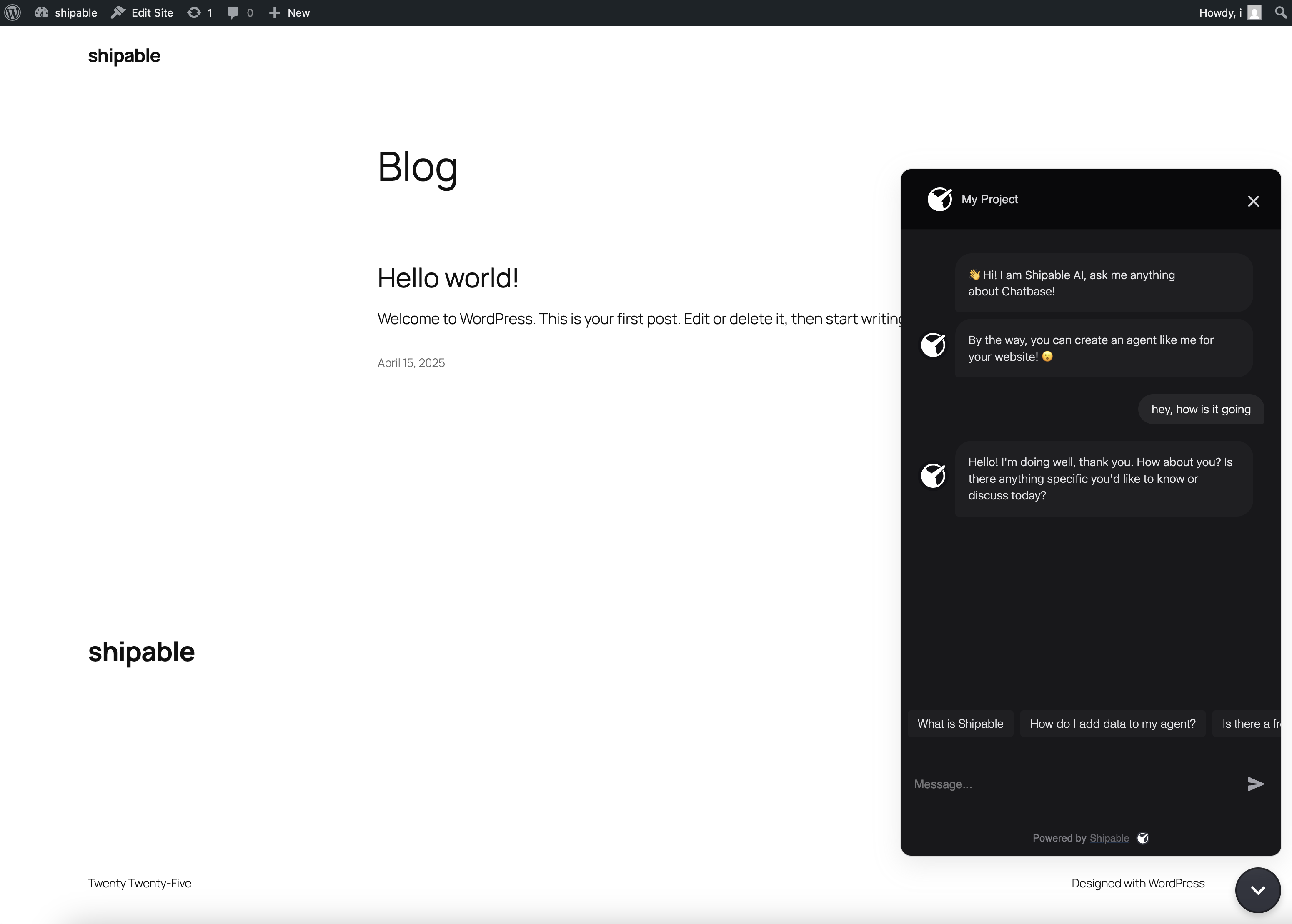Screen dimensions: 1292x924
Task: Click the My Project chat title
Action: coord(989,199)
